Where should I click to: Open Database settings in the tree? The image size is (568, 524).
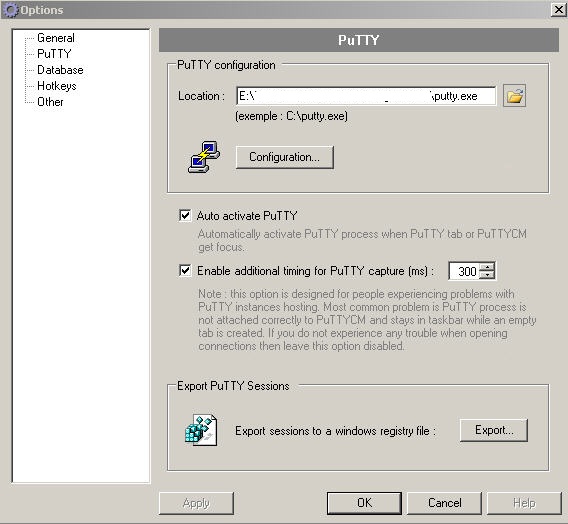click(x=60, y=70)
